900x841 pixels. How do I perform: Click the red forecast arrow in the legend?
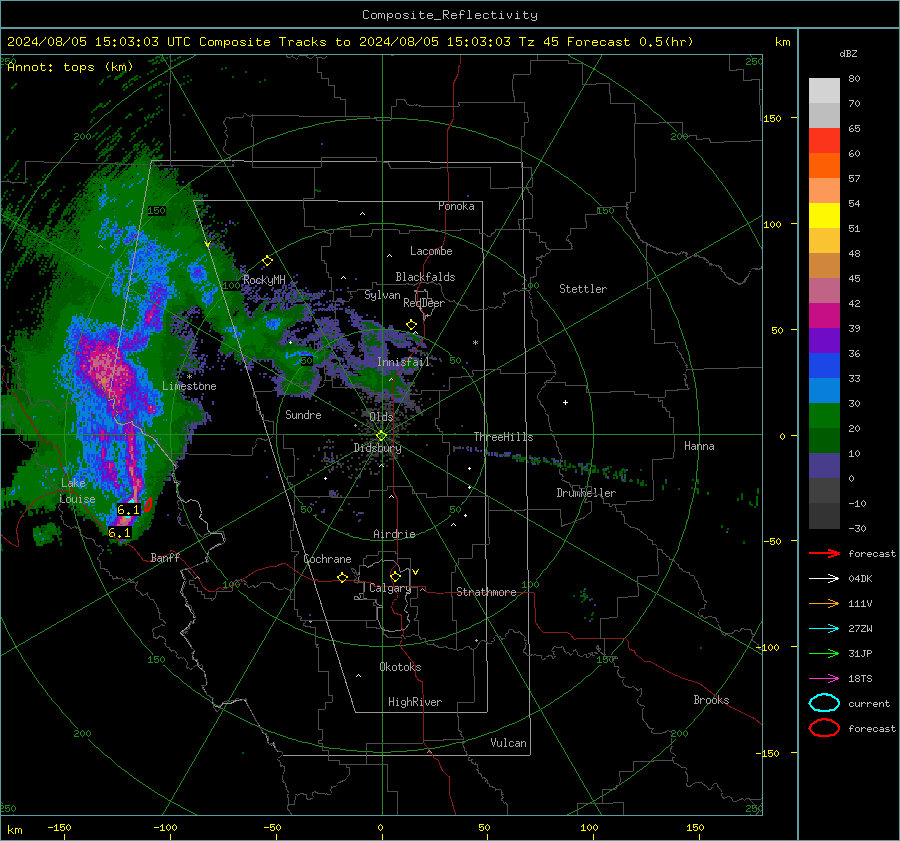point(824,553)
